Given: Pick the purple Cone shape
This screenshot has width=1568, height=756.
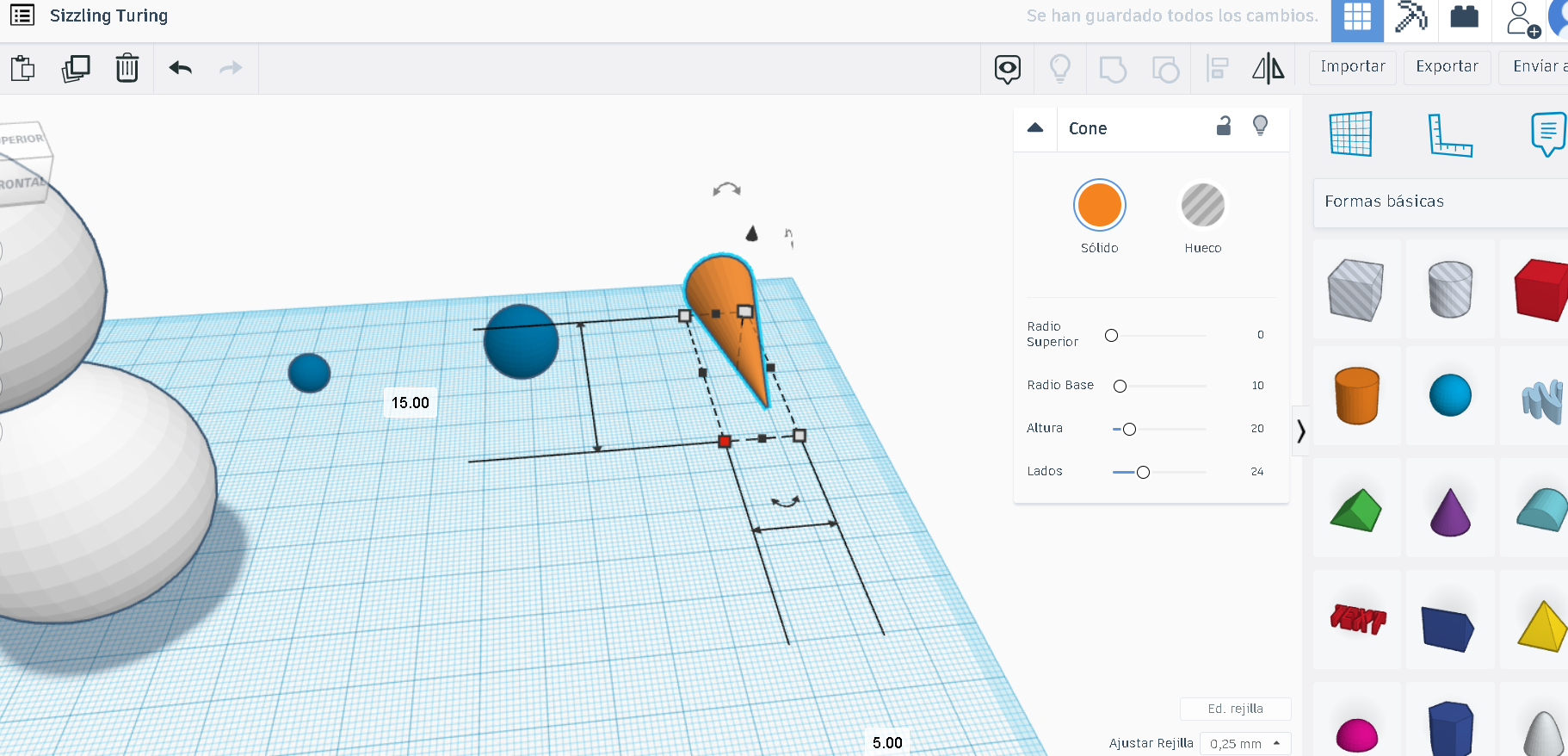Looking at the screenshot, I should [x=1450, y=512].
